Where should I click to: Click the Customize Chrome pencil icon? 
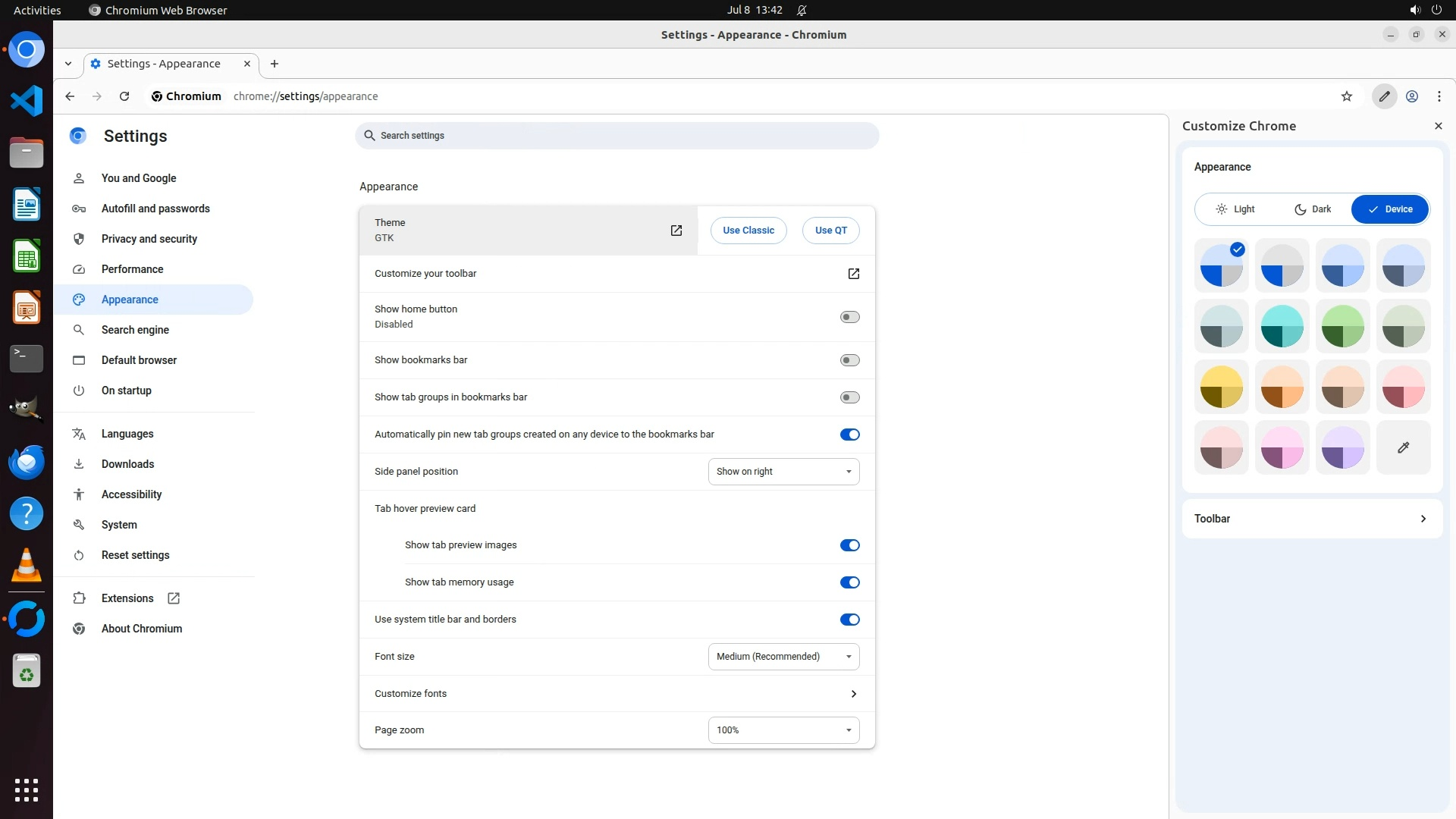(x=1384, y=96)
